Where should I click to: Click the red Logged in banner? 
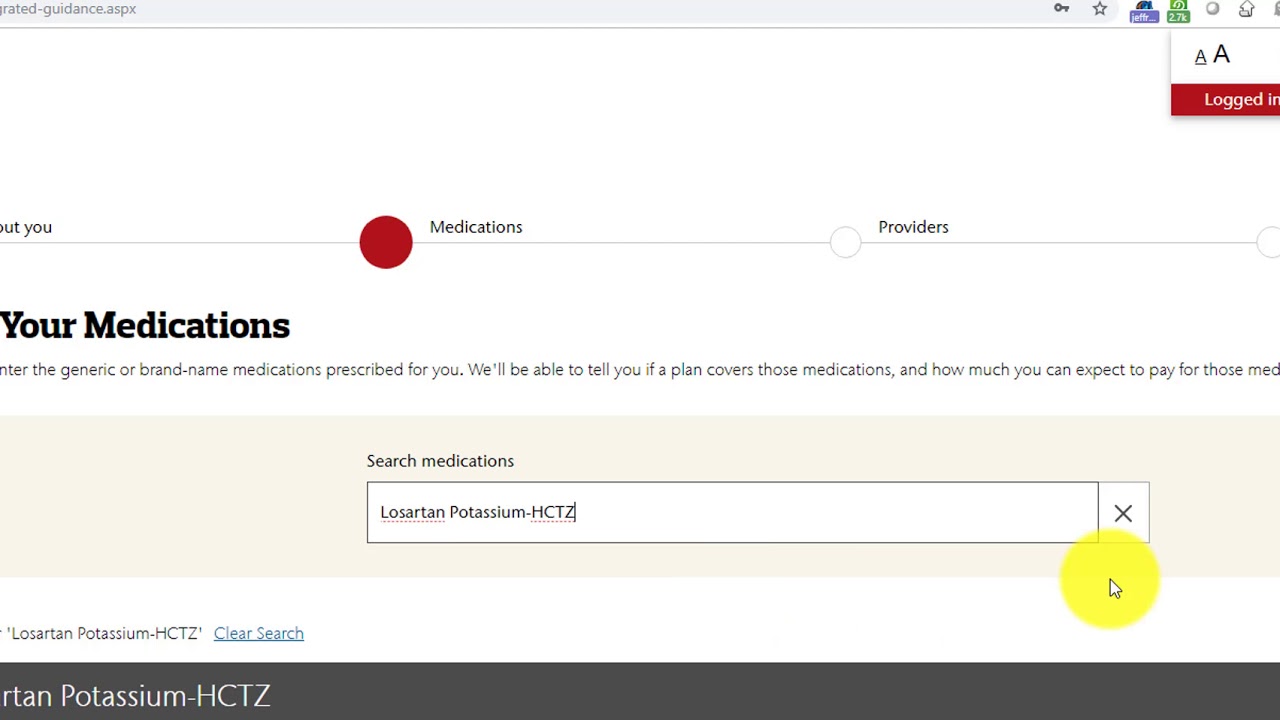tap(1226, 100)
